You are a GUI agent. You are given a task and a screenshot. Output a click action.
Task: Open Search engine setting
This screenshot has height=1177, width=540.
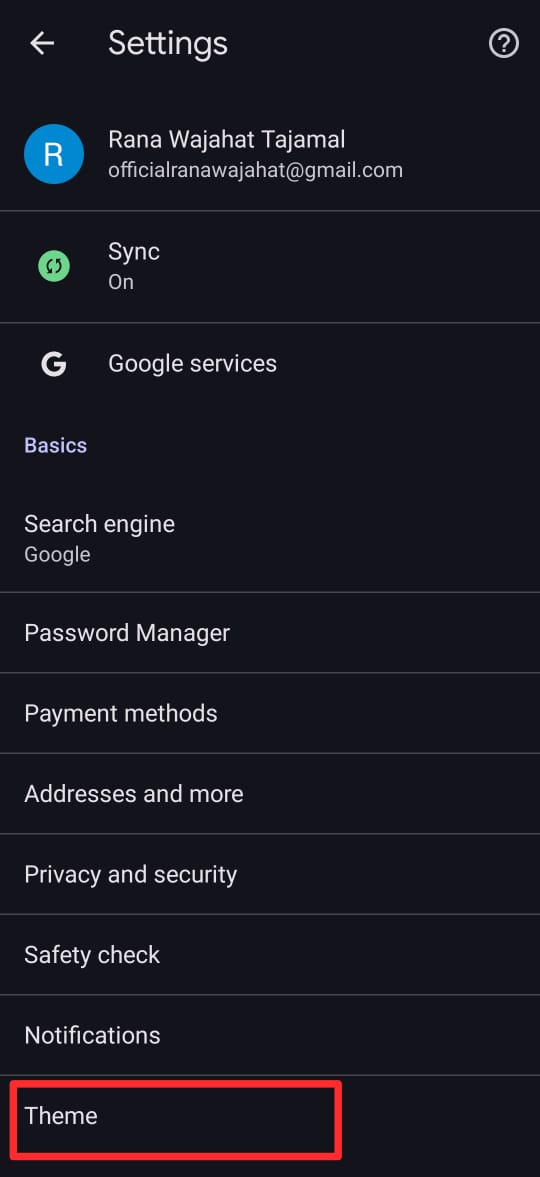point(270,538)
